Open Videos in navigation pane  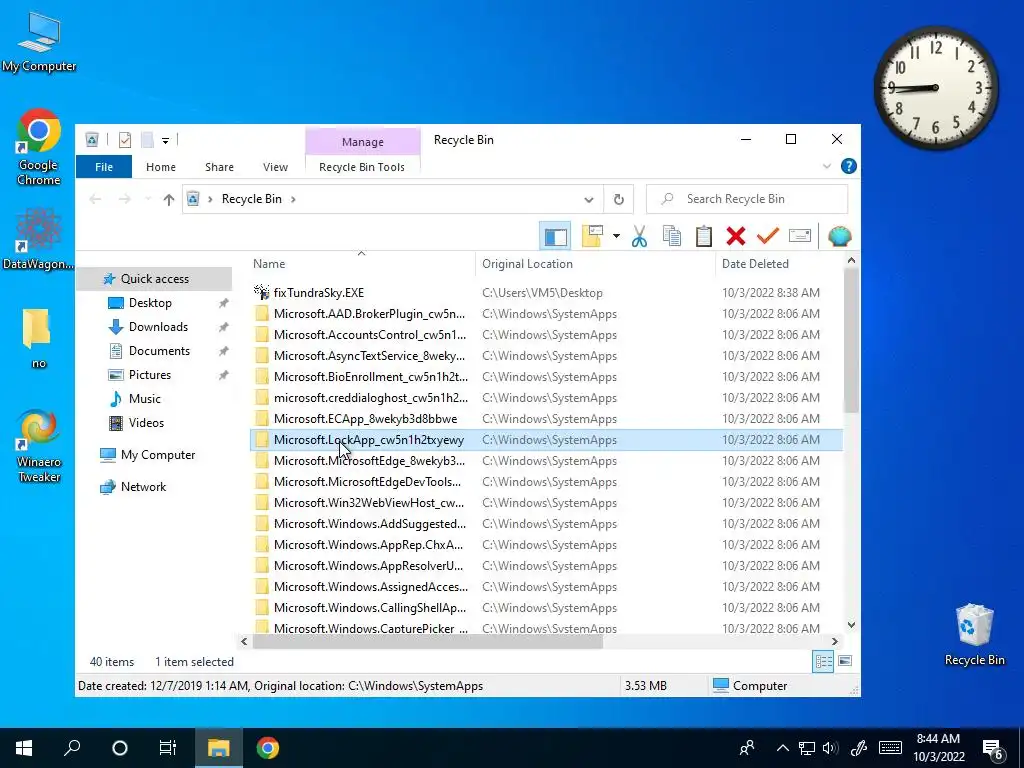[x=146, y=423]
